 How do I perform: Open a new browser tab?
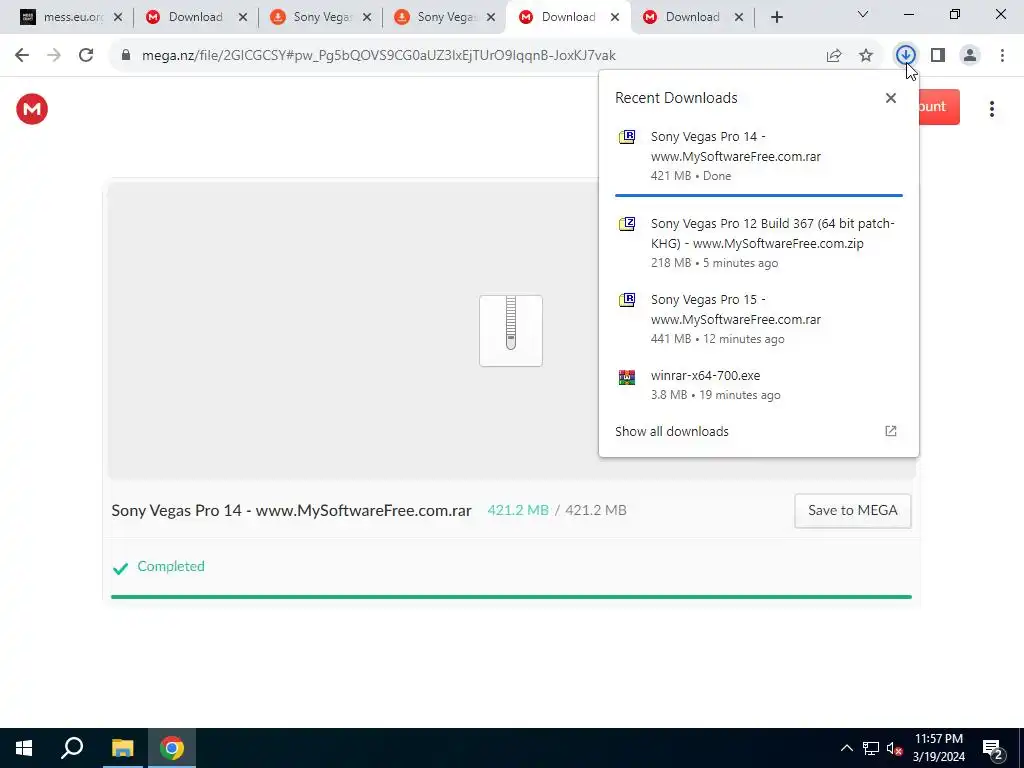(x=776, y=17)
